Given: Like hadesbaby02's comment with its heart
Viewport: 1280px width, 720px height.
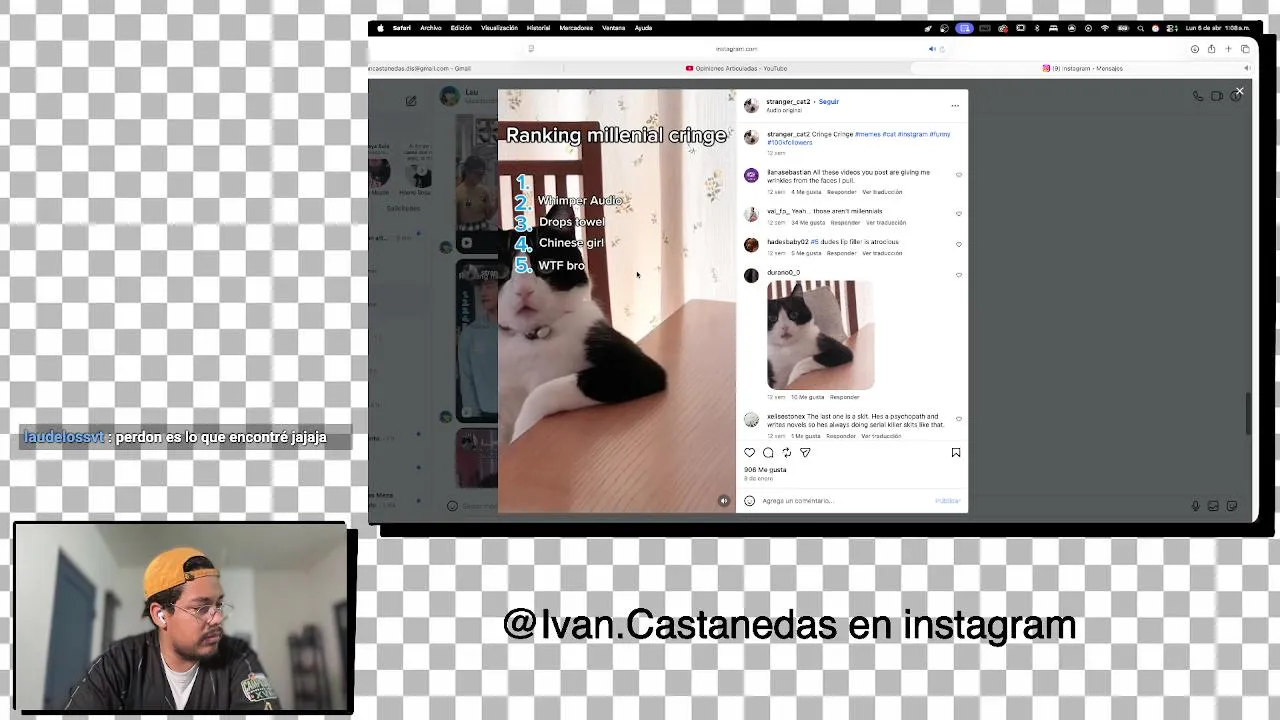Looking at the screenshot, I should tap(958, 244).
